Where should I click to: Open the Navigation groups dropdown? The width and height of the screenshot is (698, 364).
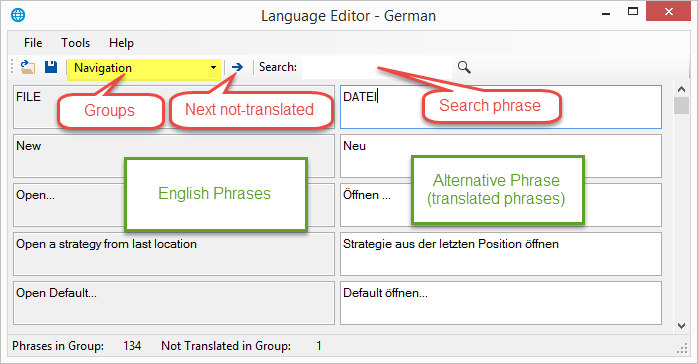coord(144,68)
